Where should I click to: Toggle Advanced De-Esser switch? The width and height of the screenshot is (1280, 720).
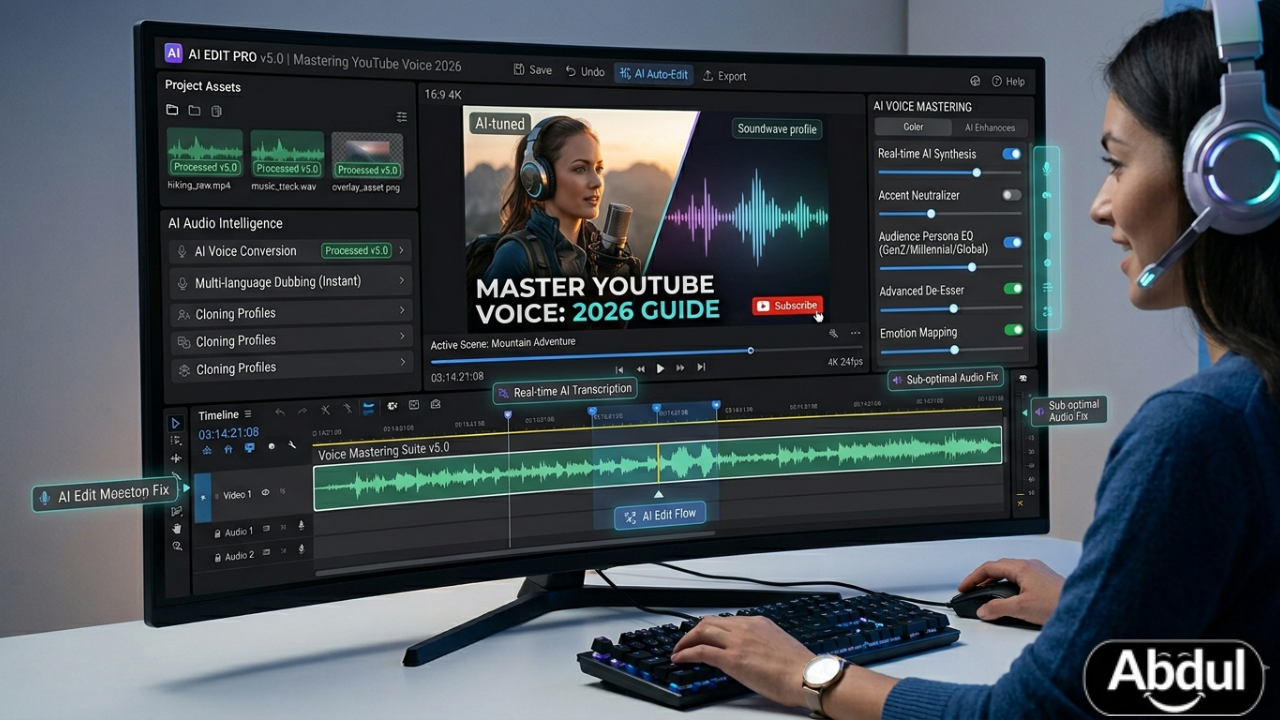pyautogui.click(x=1013, y=289)
